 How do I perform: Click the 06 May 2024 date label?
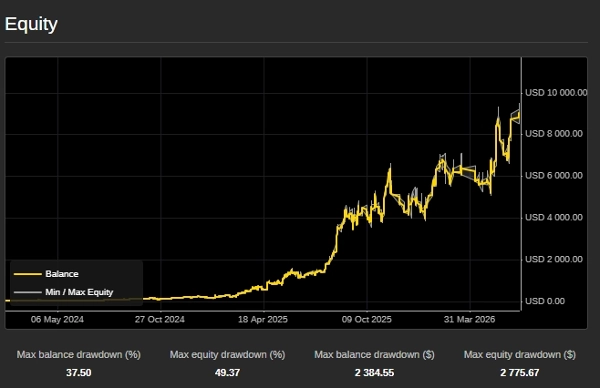(57, 320)
